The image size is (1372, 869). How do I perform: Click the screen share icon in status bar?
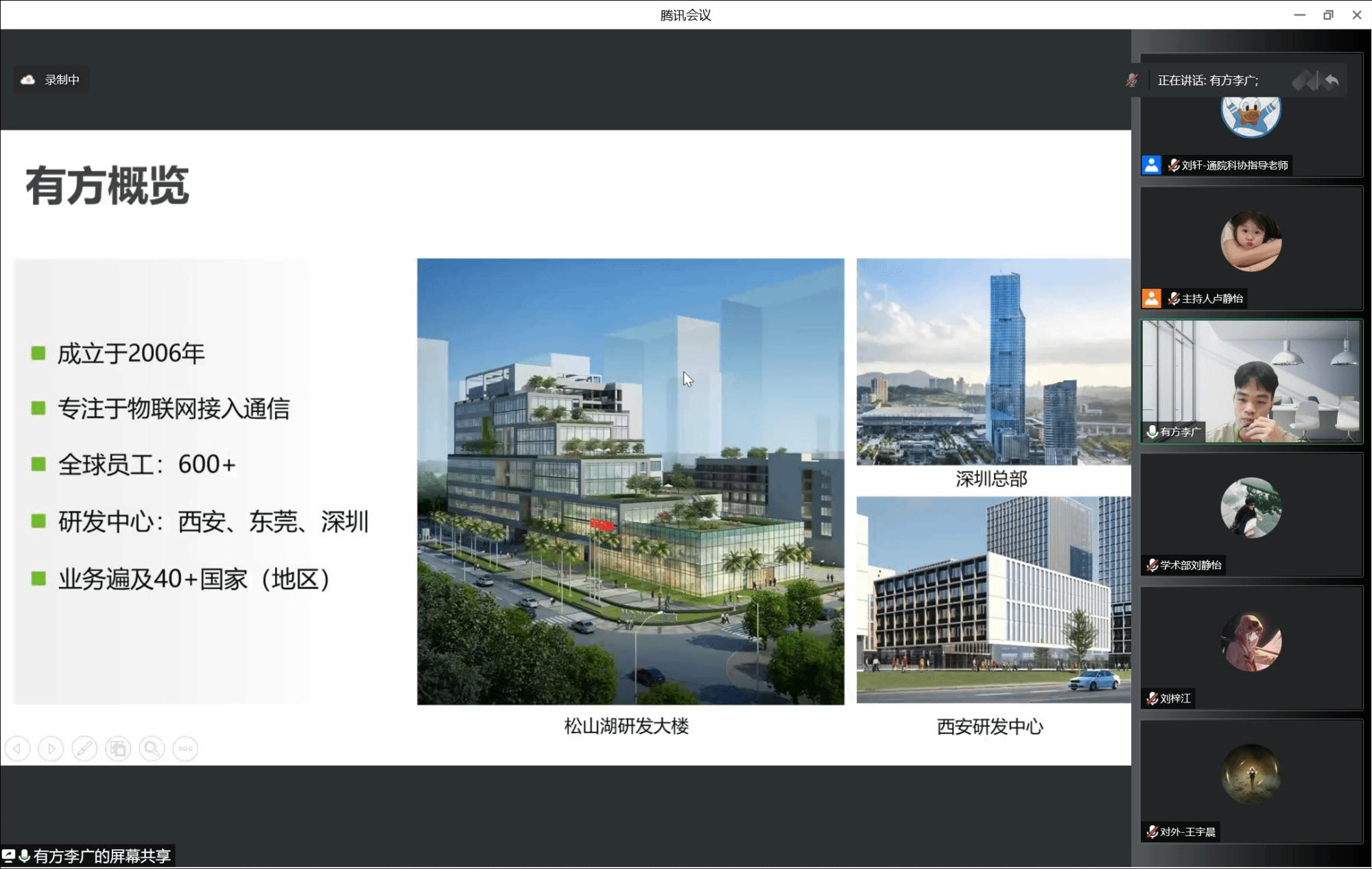tap(8, 855)
